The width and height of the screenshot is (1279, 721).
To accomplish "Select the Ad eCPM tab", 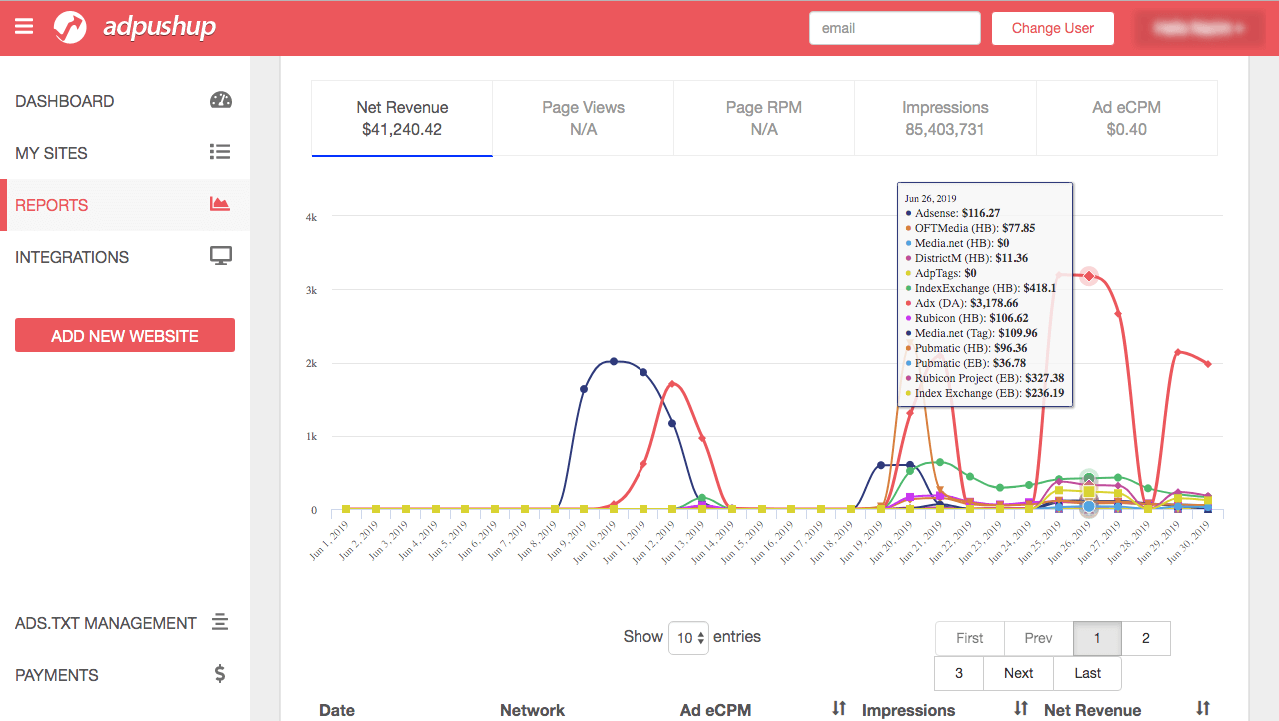I will click(x=1126, y=118).
